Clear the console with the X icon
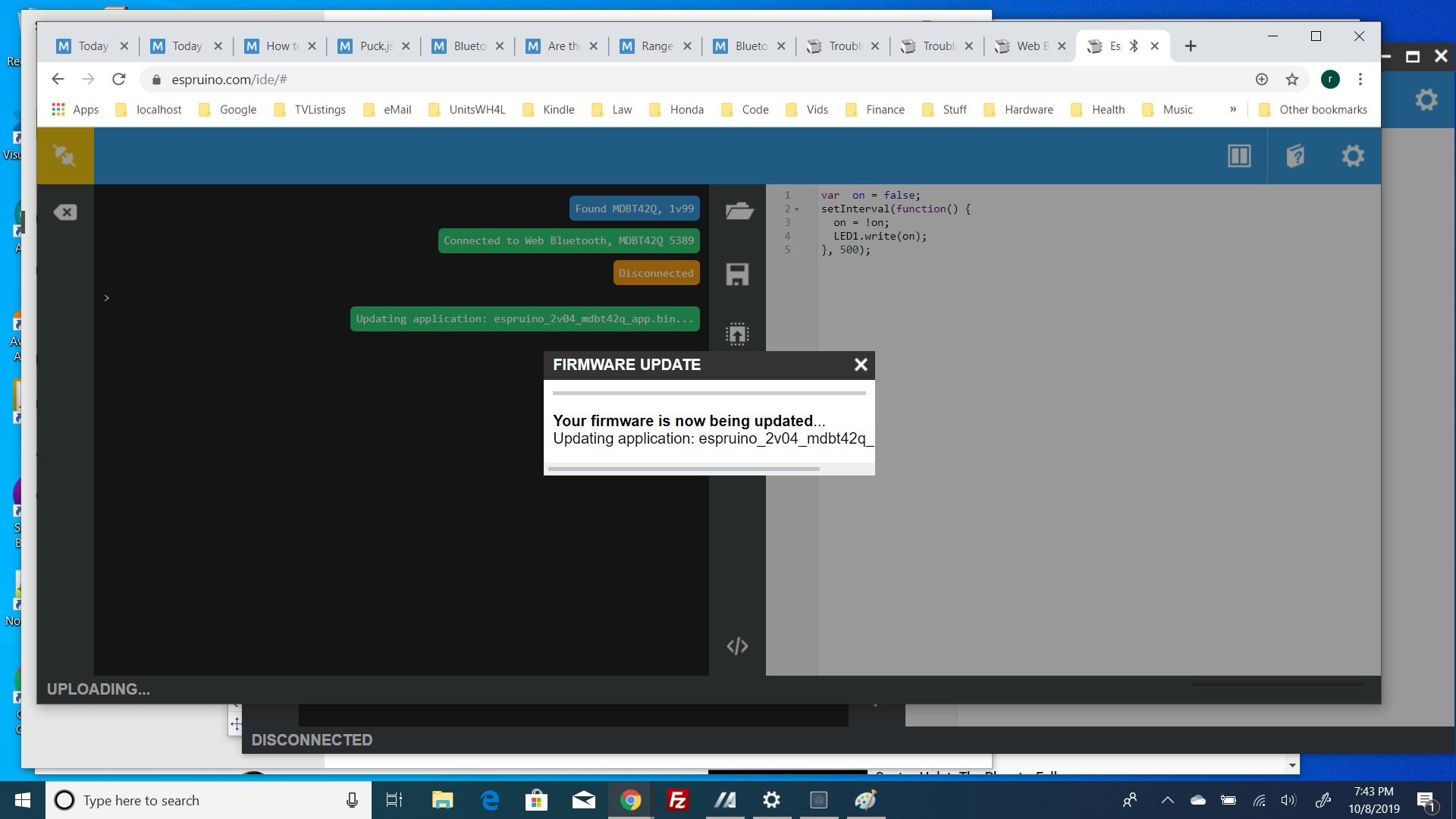Viewport: 1456px width, 819px height. point(65,212)
